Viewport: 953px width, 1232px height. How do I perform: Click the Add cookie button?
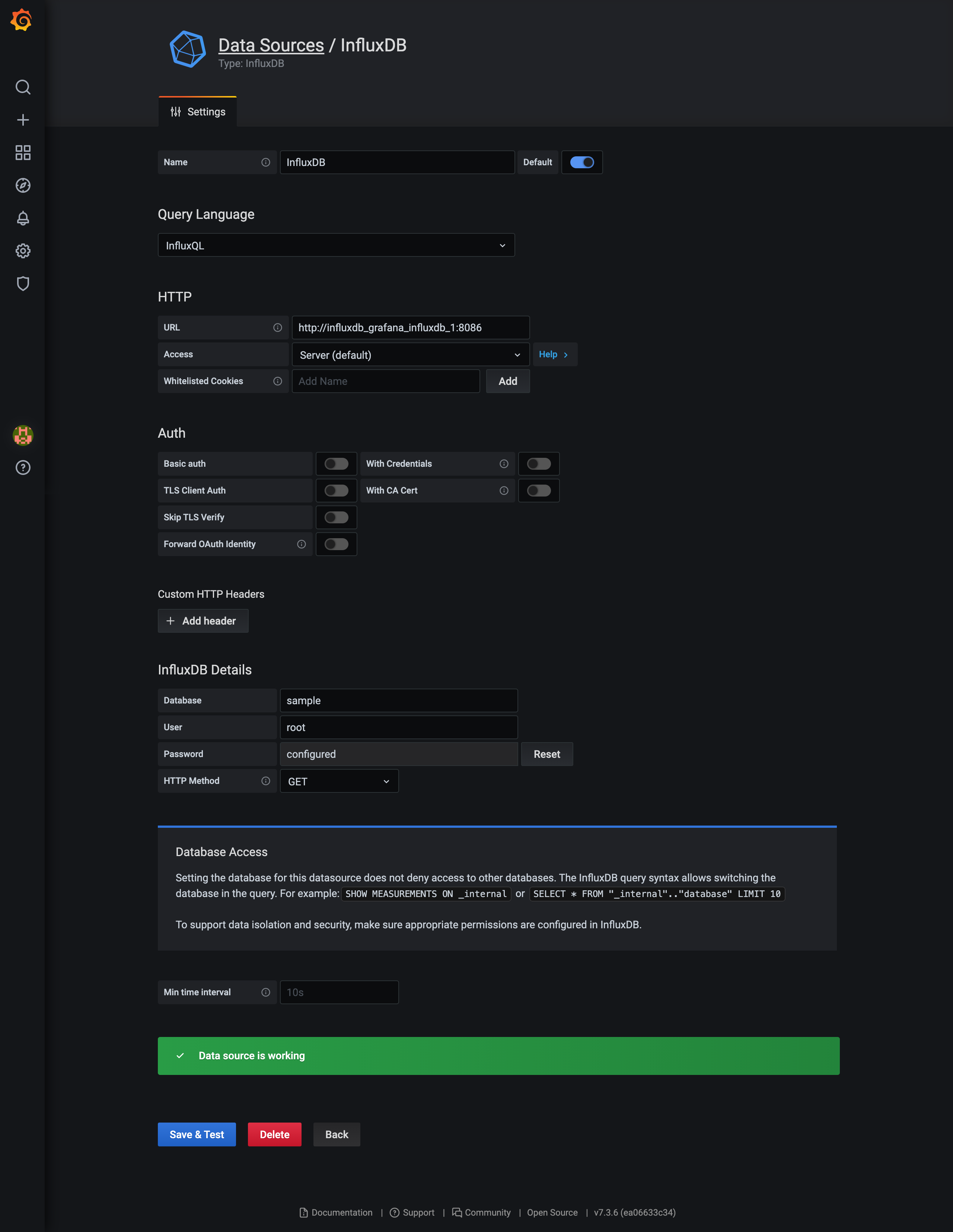coord(508,382)
